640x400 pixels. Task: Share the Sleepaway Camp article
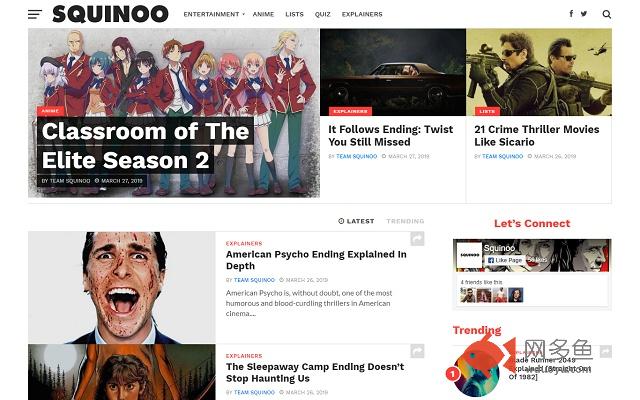pyautogui.click(x=417, y=351)
